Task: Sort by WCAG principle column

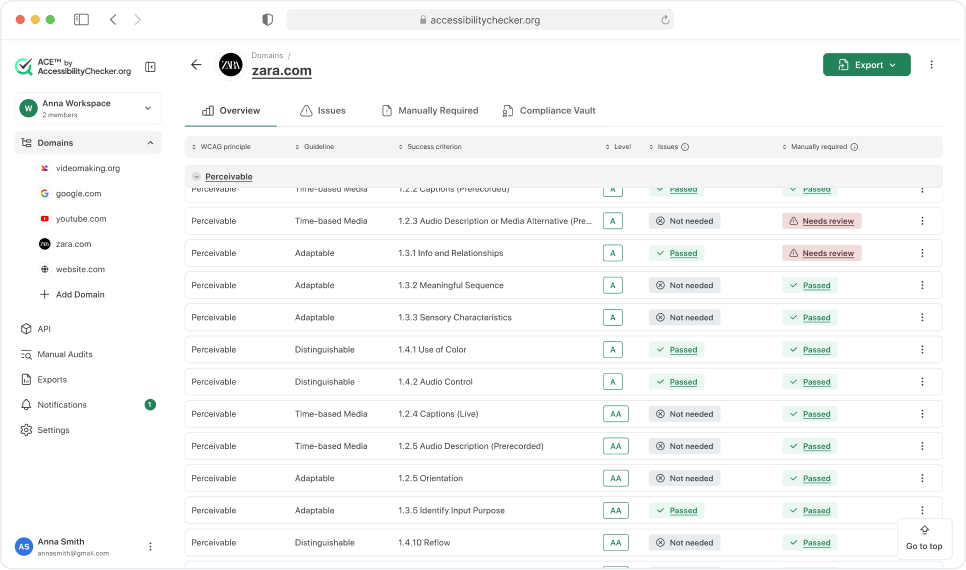Action: pyautogui.click(x=221, y=147)
